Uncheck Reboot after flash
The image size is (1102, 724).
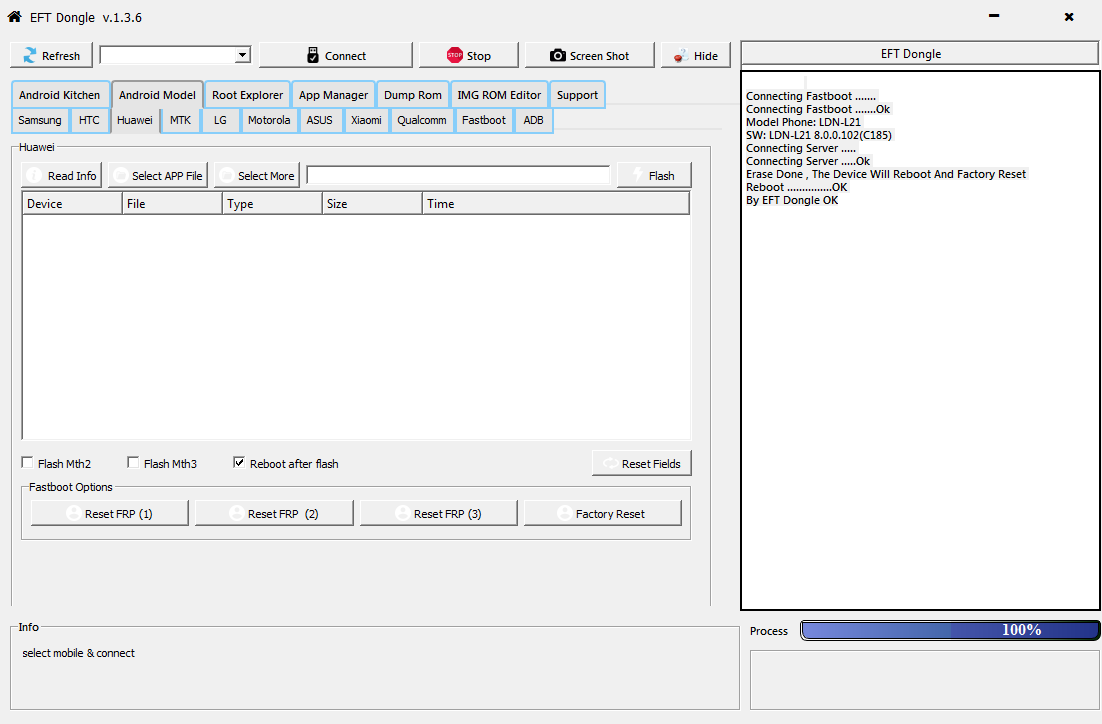click(239, 463)
